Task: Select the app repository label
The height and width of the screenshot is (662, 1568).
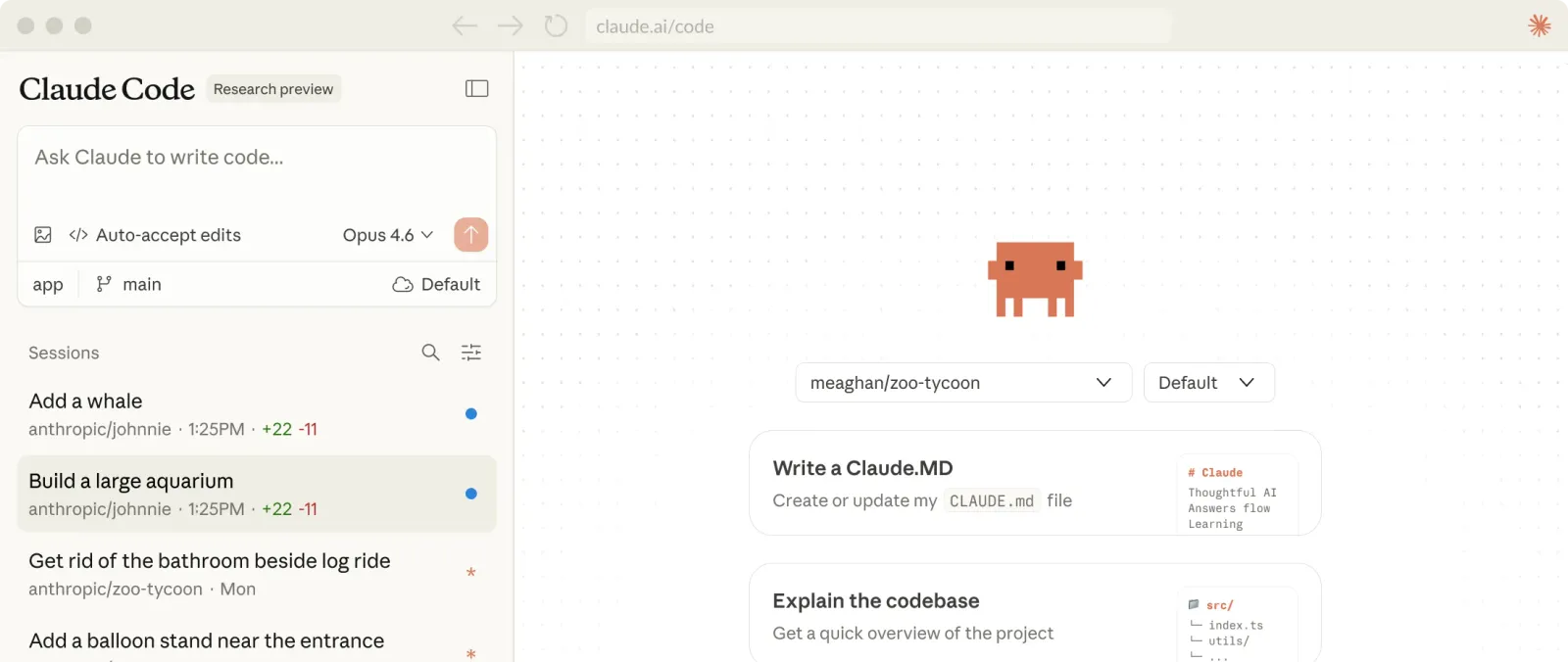Action: pos(48,285)
